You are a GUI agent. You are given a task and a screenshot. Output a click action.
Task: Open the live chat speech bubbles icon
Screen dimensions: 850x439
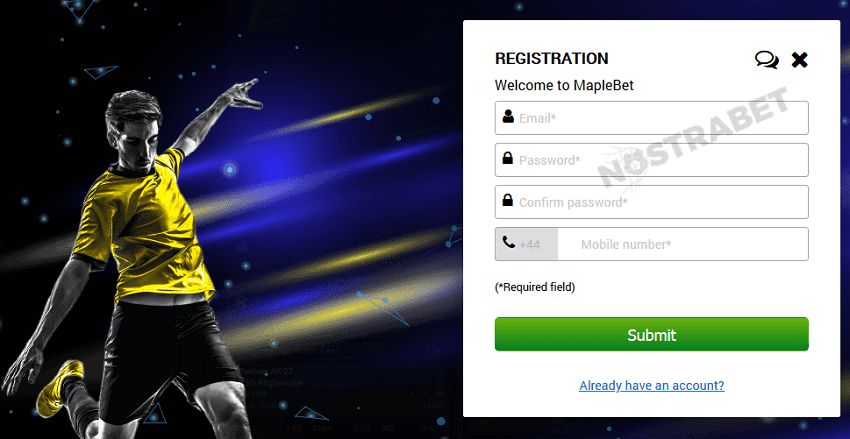pos(767,60)
